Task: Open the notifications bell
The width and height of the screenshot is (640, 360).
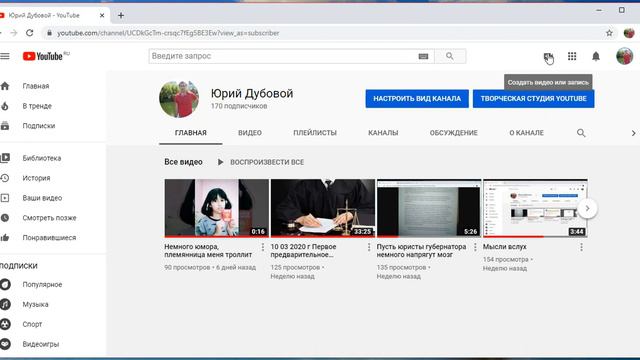Action: 596,56
